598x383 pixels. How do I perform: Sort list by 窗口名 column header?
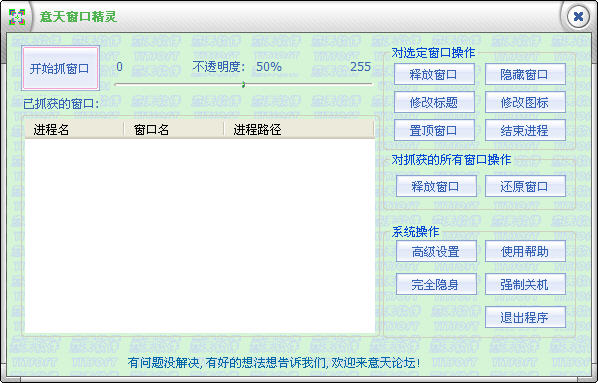174,130
